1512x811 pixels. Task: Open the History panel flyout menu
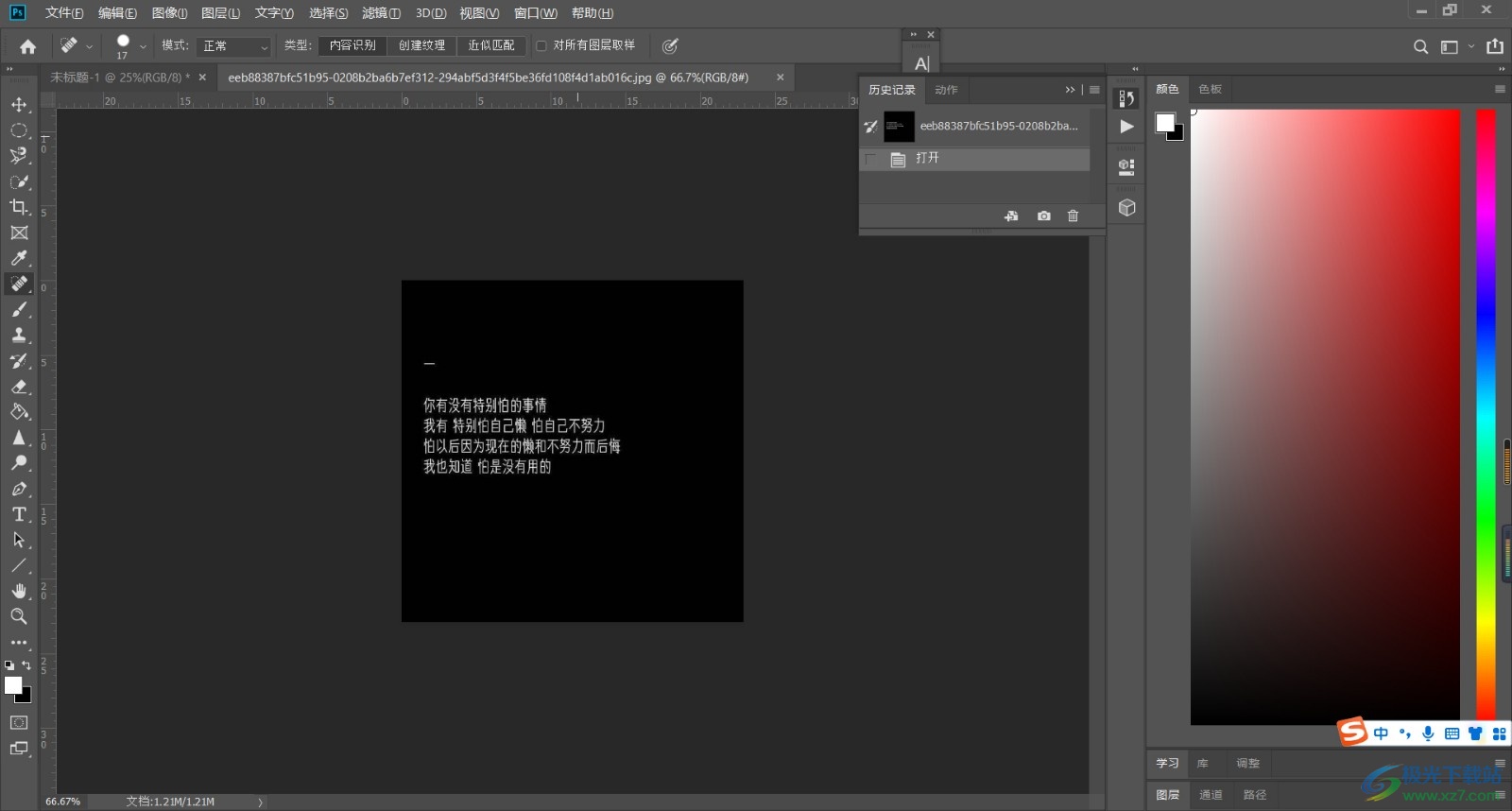(1094, 90)
